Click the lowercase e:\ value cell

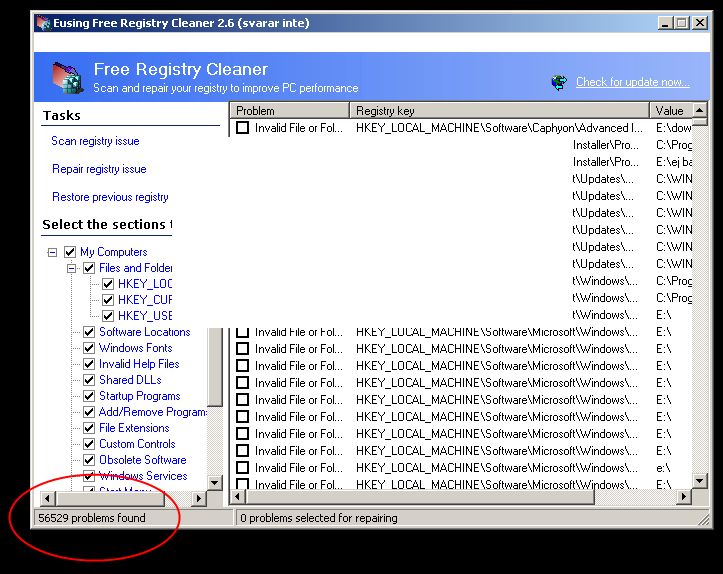[x=663, y=468]
